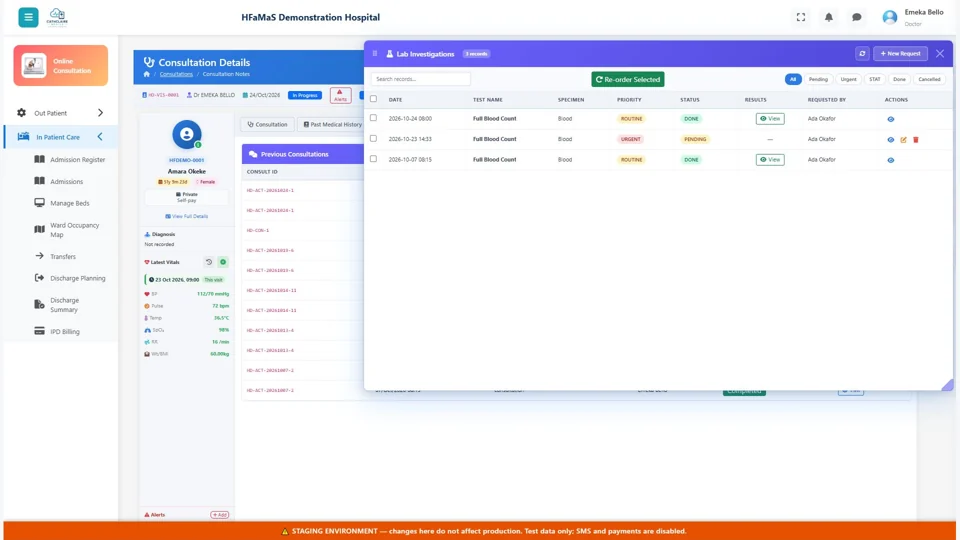Add new vitals with green plus icon
The height and width of the screenshot is (540, 960).
pos(223,262)
